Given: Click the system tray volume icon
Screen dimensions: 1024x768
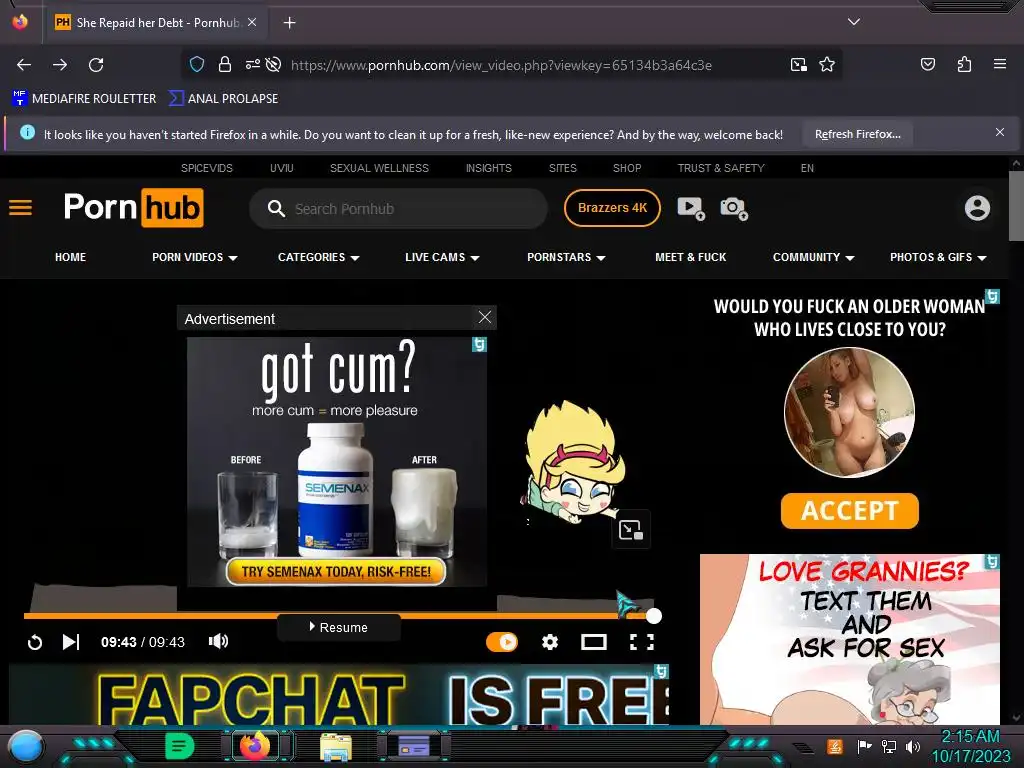Looking at the screenshot, I should [912, 746].
